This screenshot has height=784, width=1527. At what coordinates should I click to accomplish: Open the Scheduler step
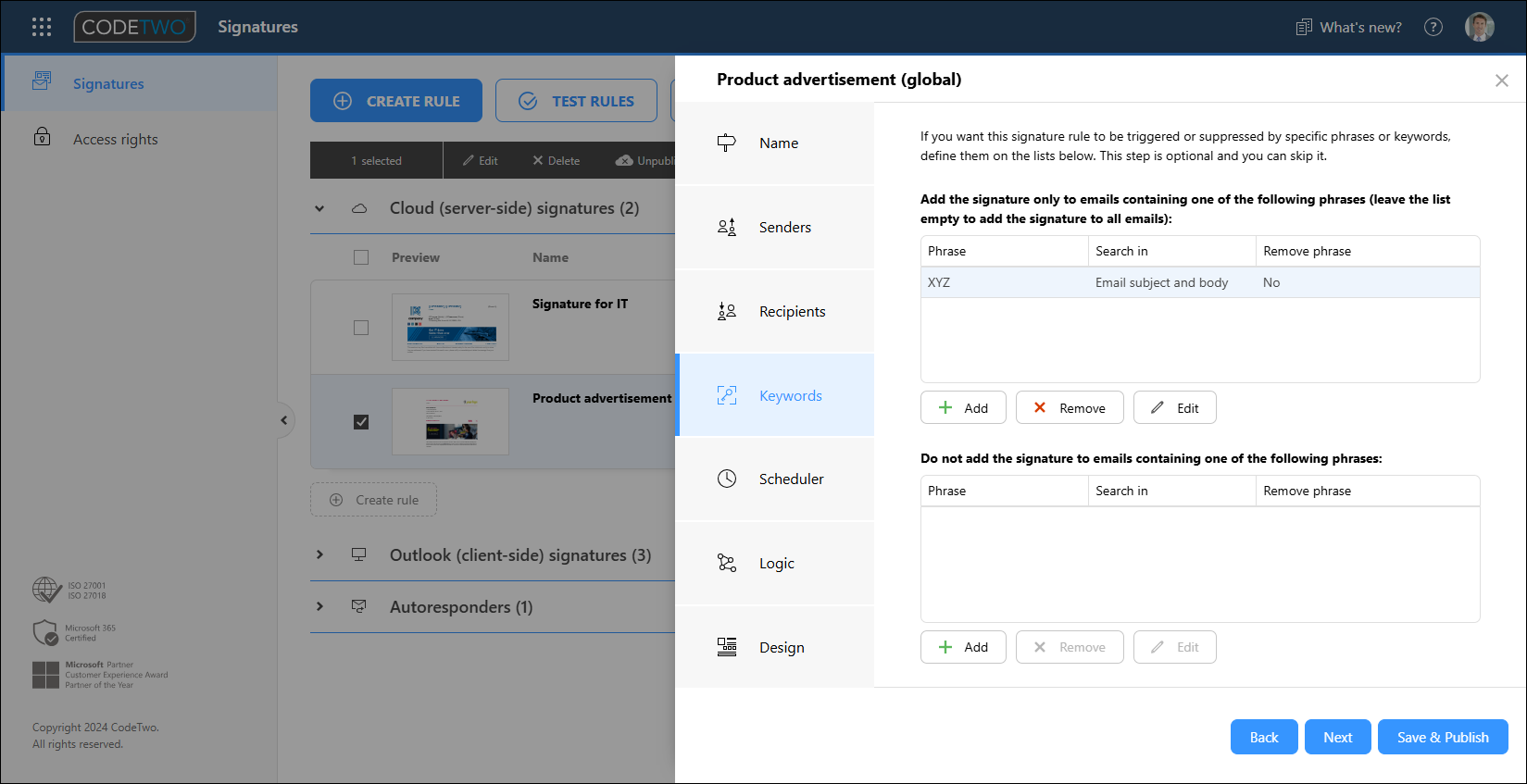coord(774,479)
